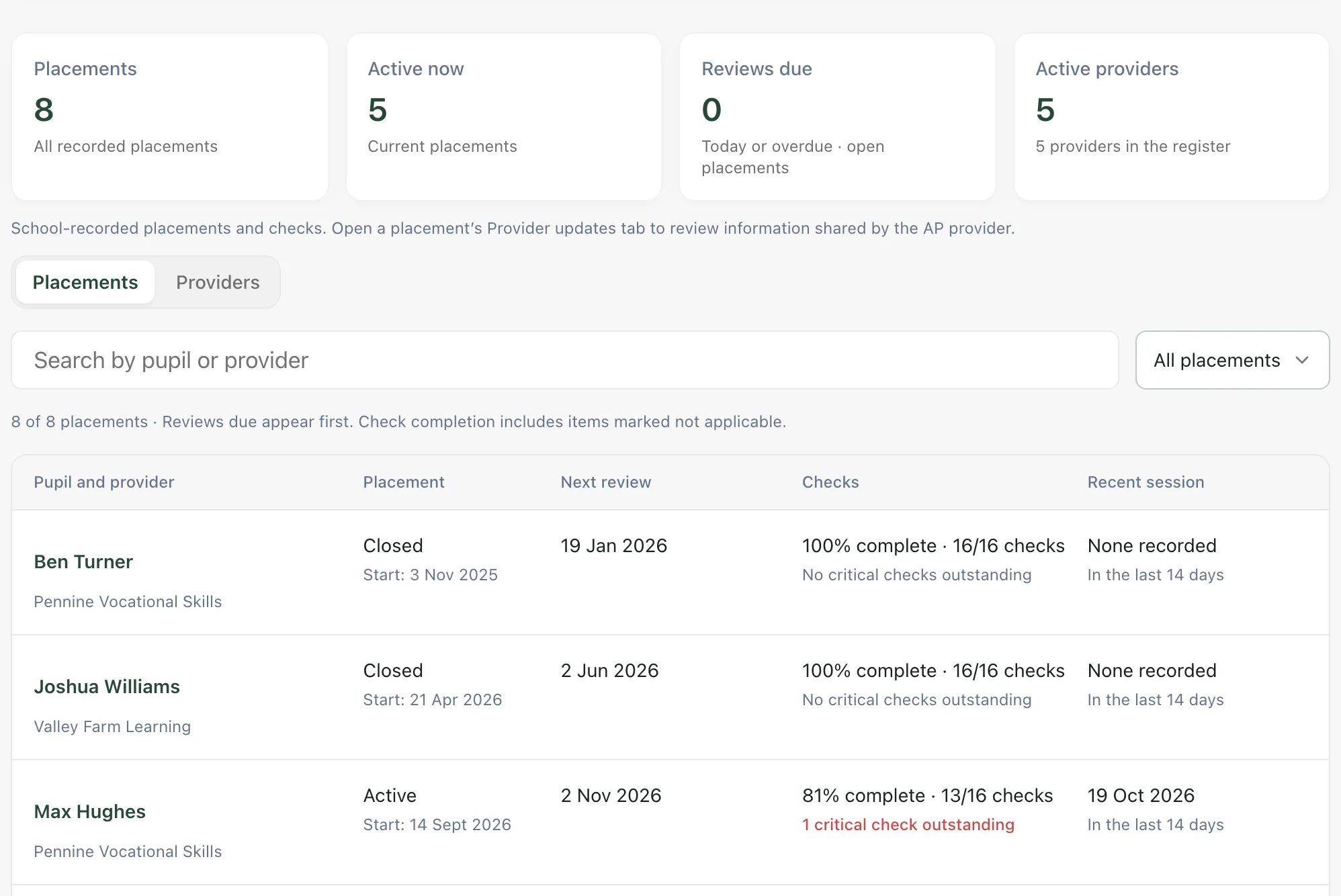Click Pennine Vocational Skills under Max Hughes

[128, 852]
